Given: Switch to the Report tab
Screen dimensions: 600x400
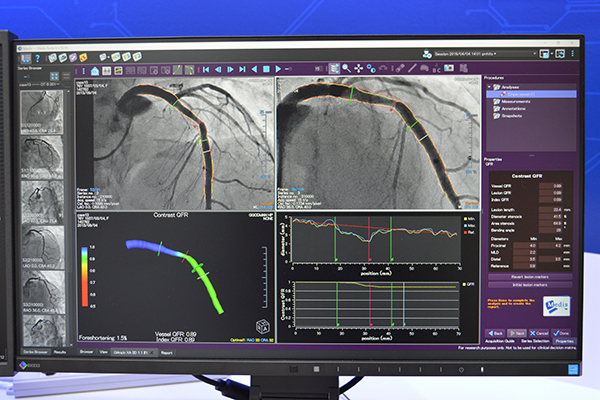Looking at the screenshot, I should click(x=167, y=352).
